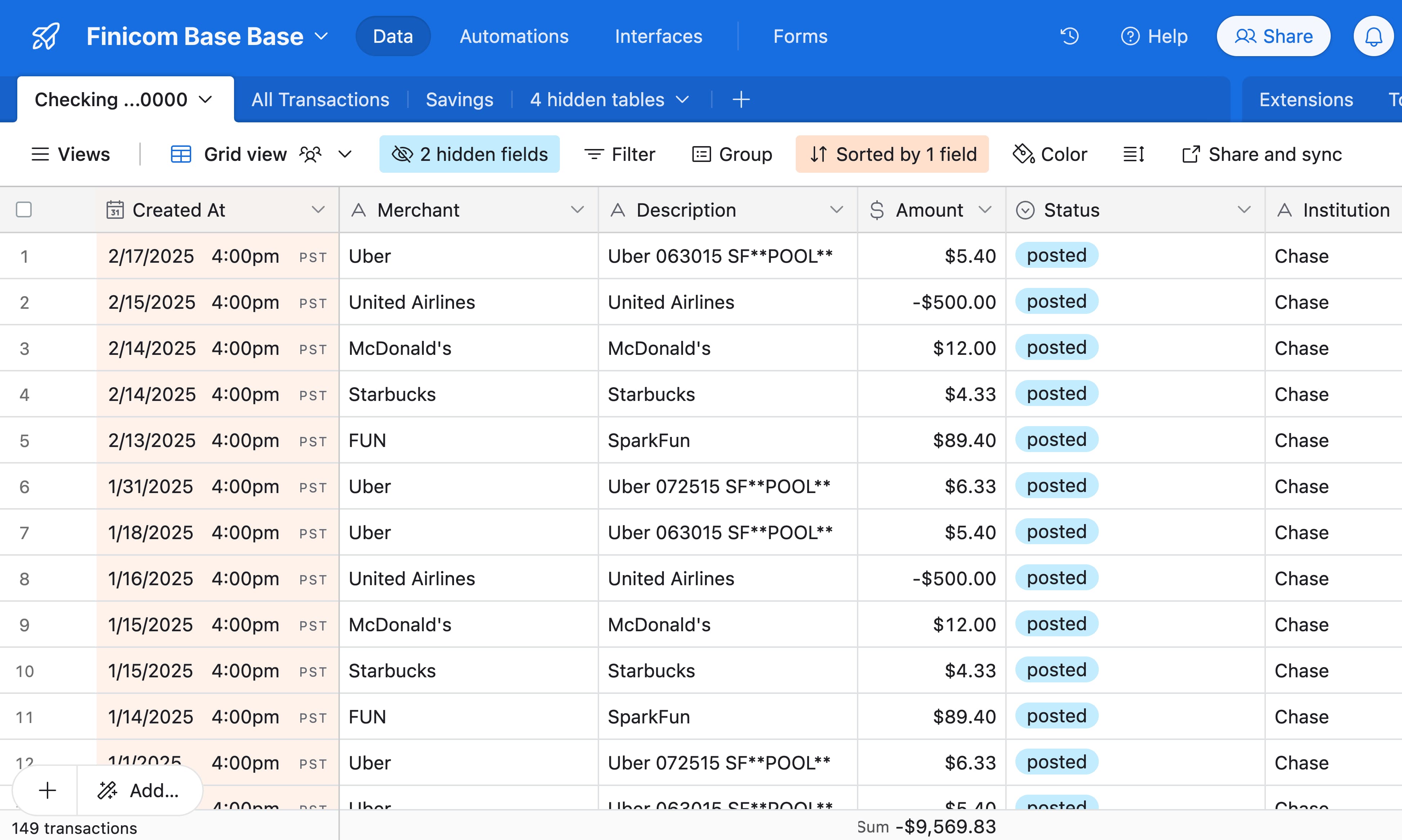
Task: Add a new table with plus icon
Action: (741, 100)
